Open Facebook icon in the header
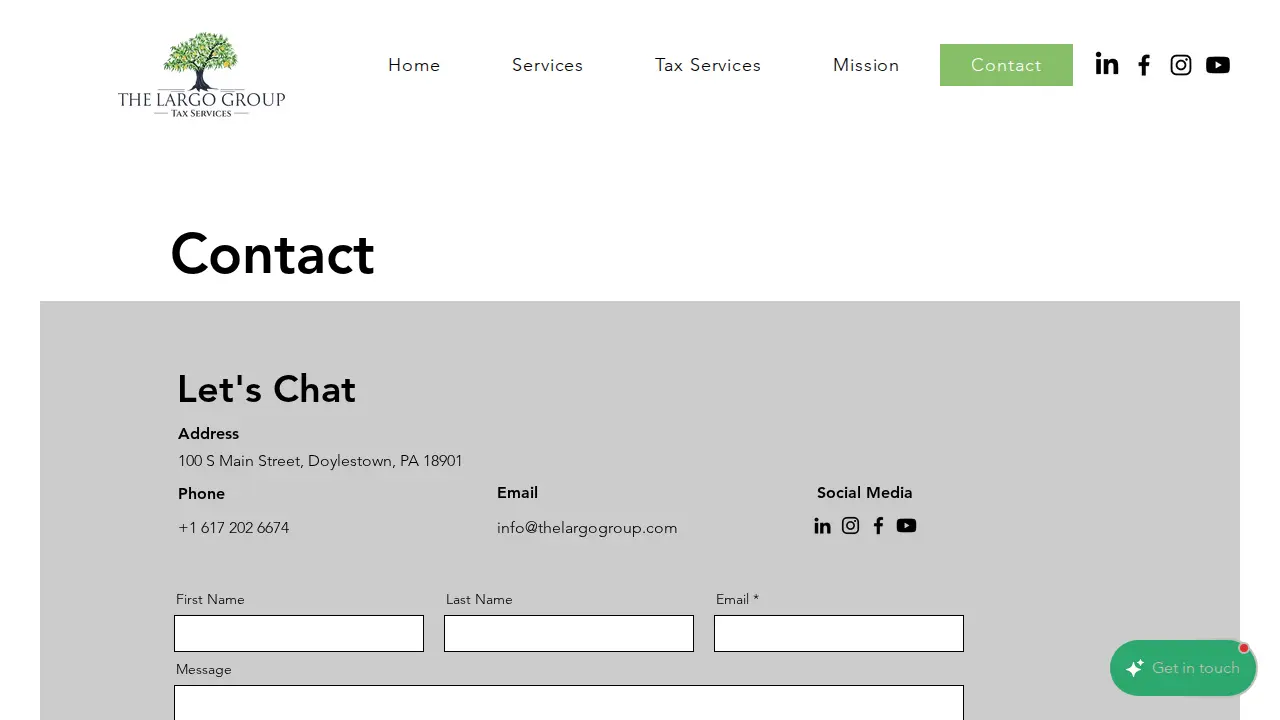The height and width of the screenshot is (720, 1280). [x=1144, y=65]
